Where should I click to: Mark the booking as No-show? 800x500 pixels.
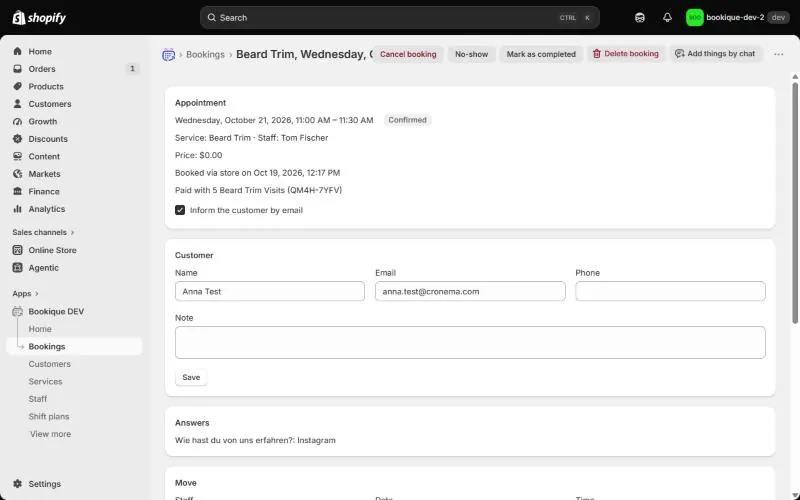(471, 54)
